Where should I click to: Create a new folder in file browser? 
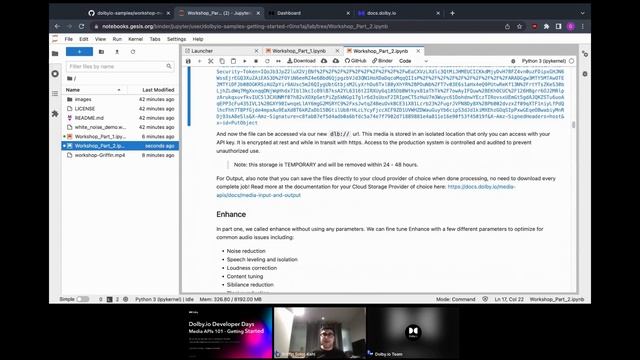click(x=101, y=52)
